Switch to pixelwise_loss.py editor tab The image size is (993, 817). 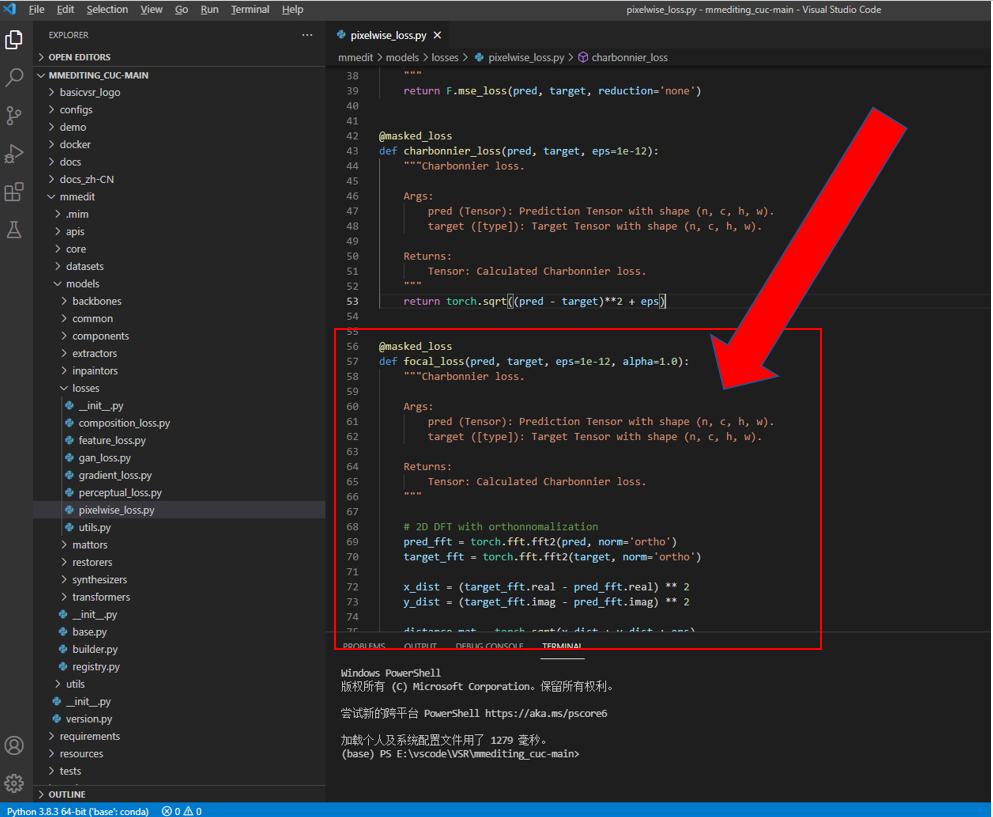tap(388, 35)
